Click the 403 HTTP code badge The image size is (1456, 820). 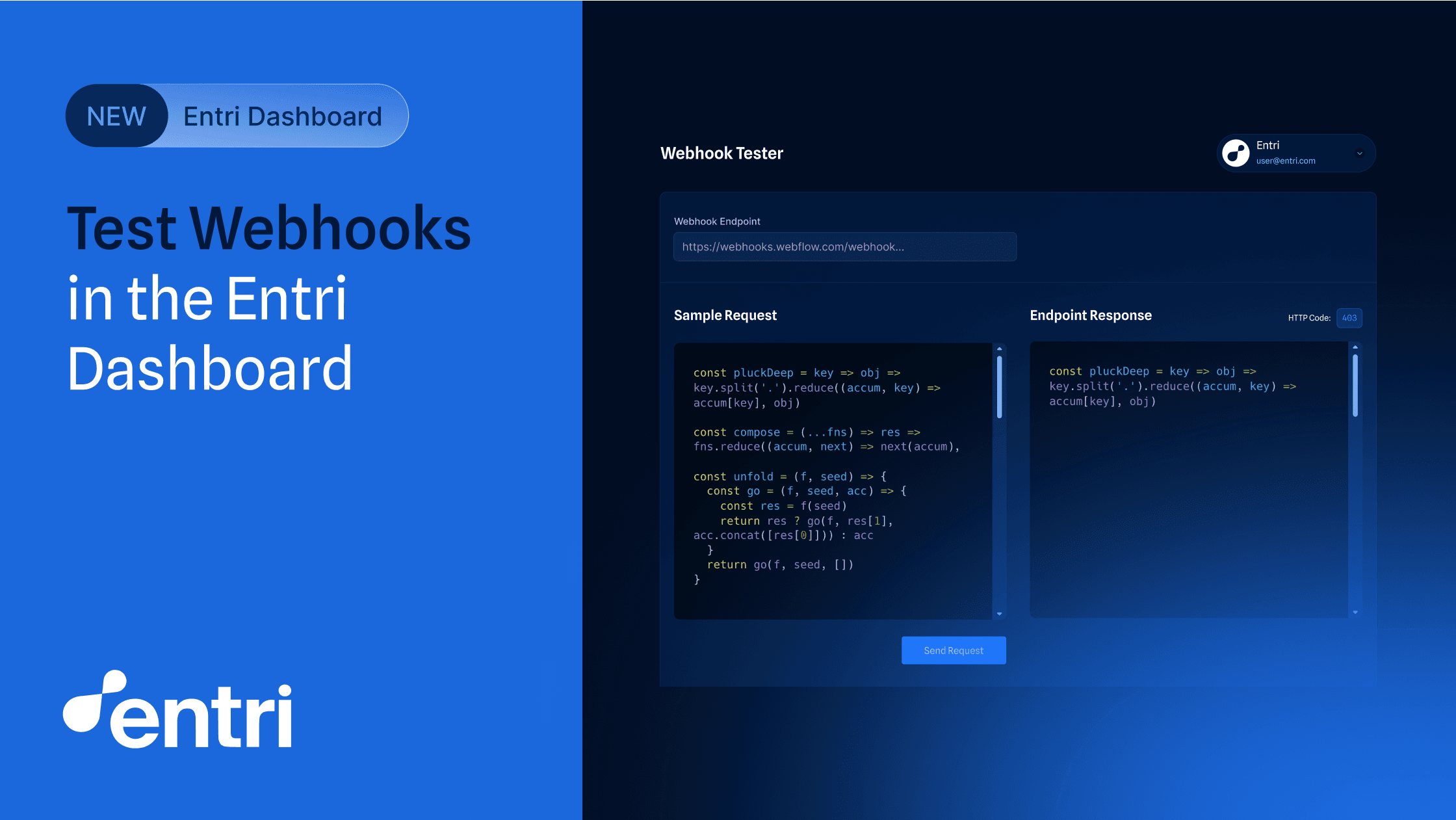click(1349, 318)
